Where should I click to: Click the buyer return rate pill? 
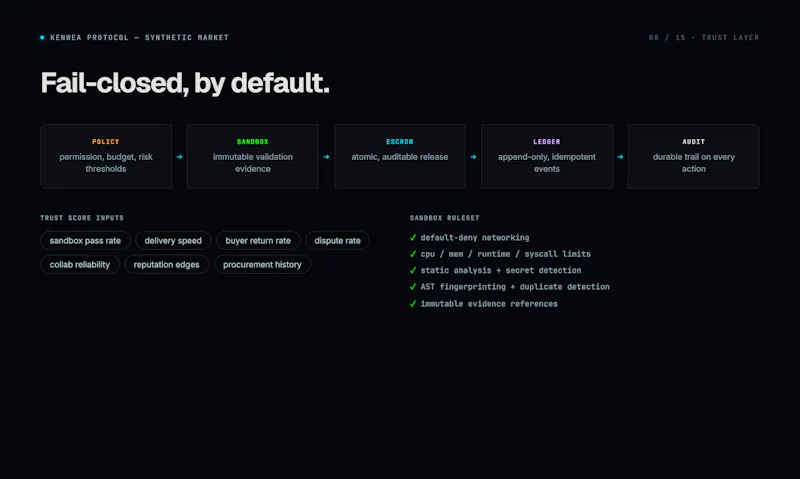click(258, 240)
